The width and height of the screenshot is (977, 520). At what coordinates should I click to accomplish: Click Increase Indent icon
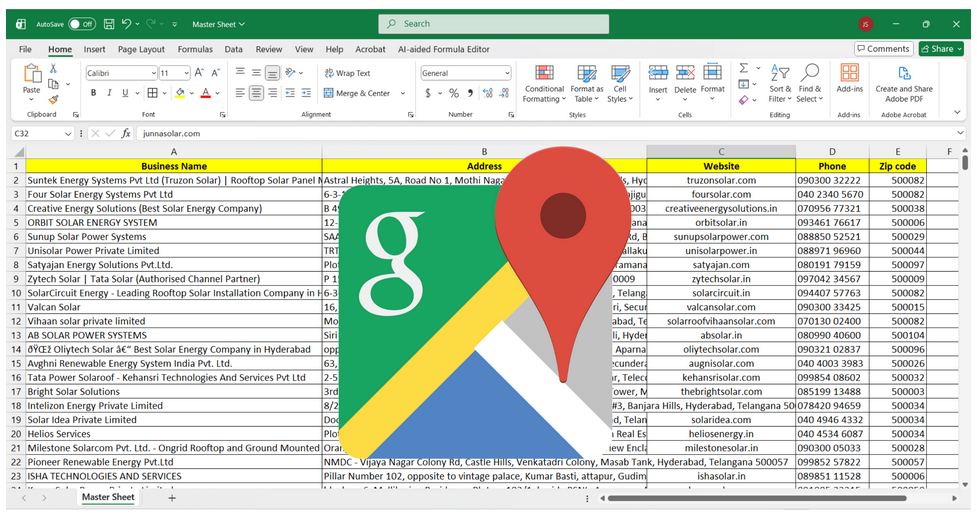pyautogui.click(x=306, y=93)
